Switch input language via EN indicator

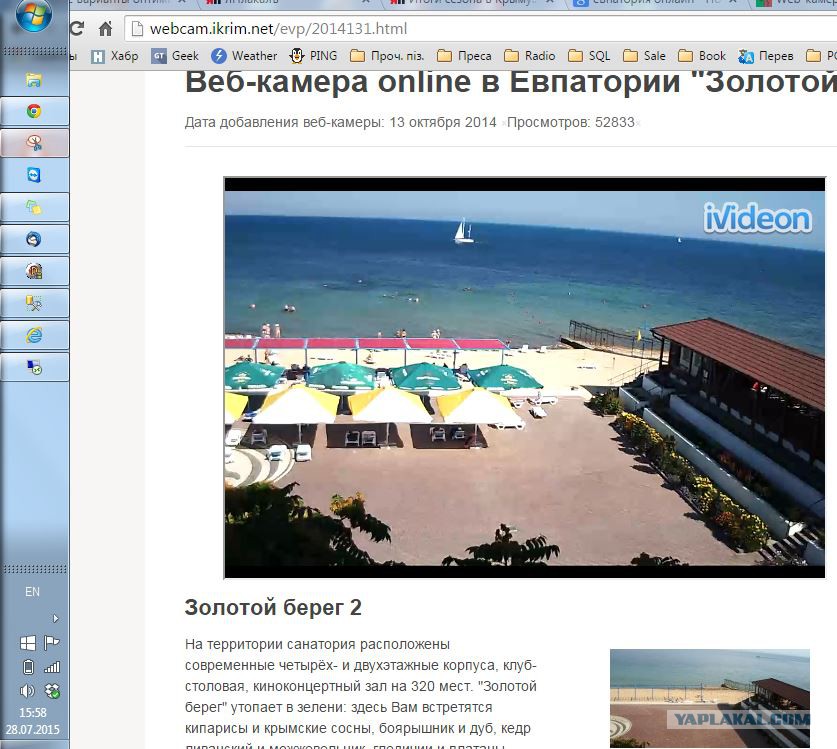(x=32, y=592)
